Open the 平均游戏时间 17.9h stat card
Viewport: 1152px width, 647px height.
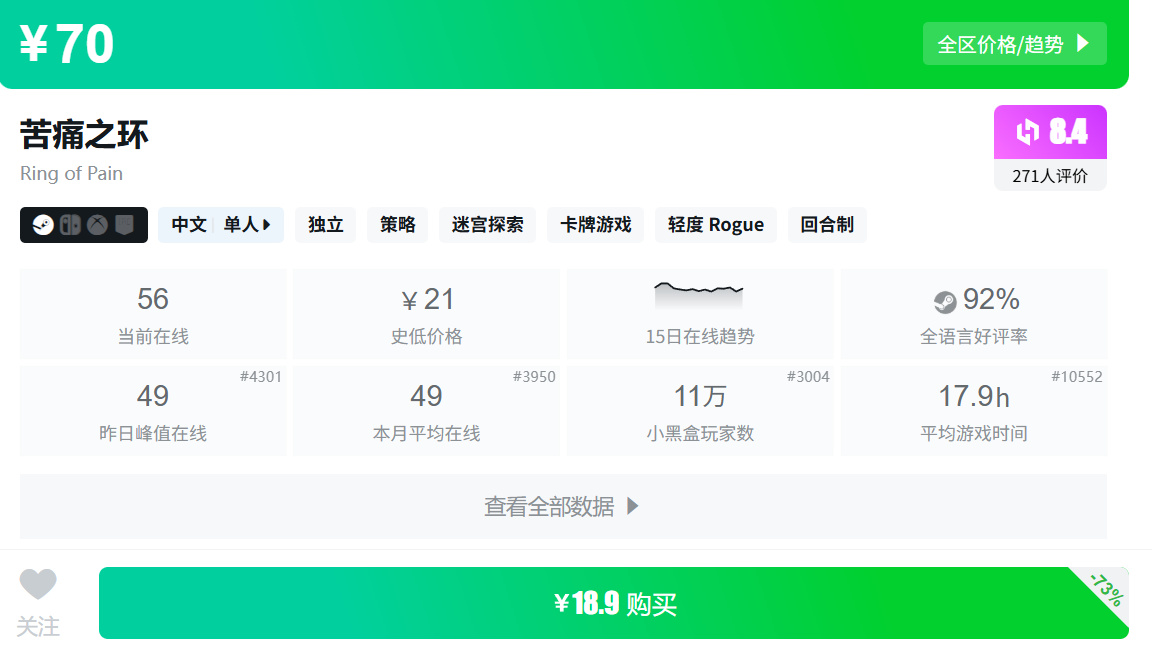click(x=973, y=411)
